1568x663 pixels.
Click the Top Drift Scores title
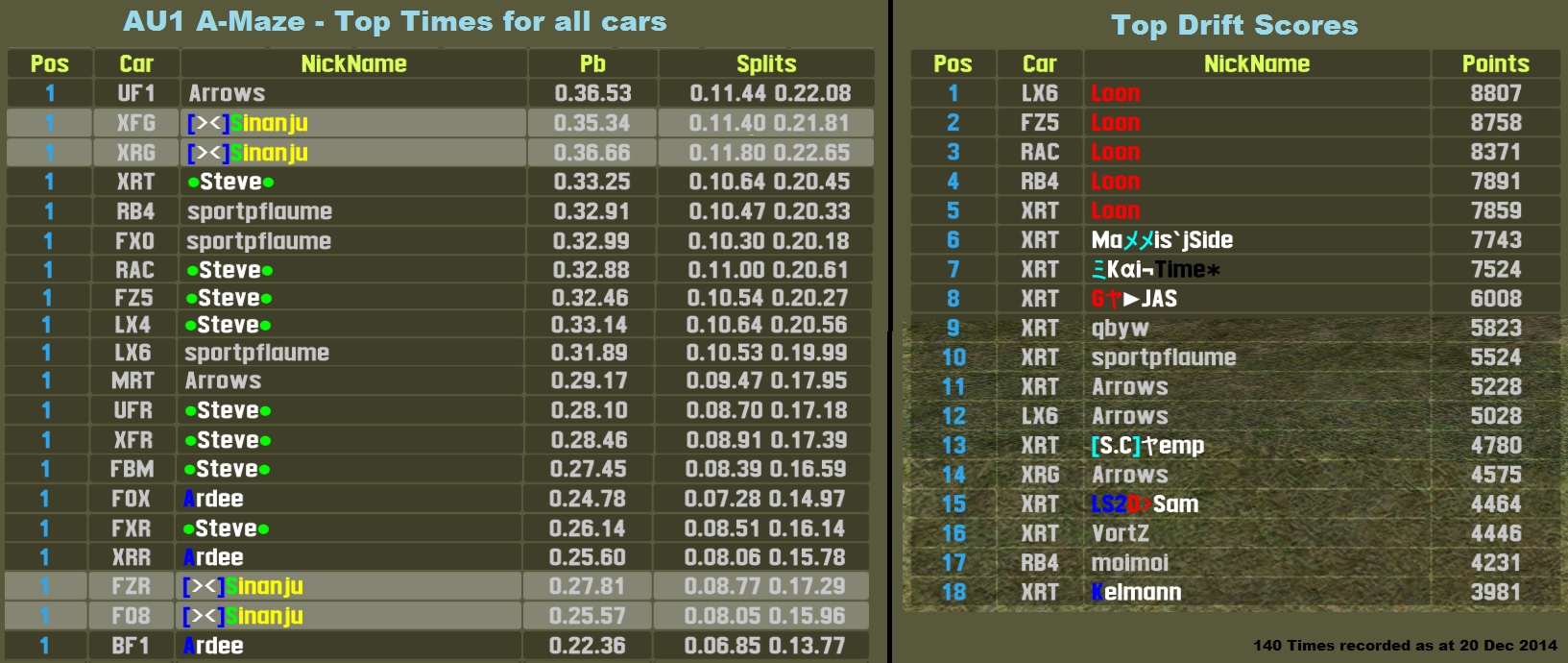[1234, 25]
